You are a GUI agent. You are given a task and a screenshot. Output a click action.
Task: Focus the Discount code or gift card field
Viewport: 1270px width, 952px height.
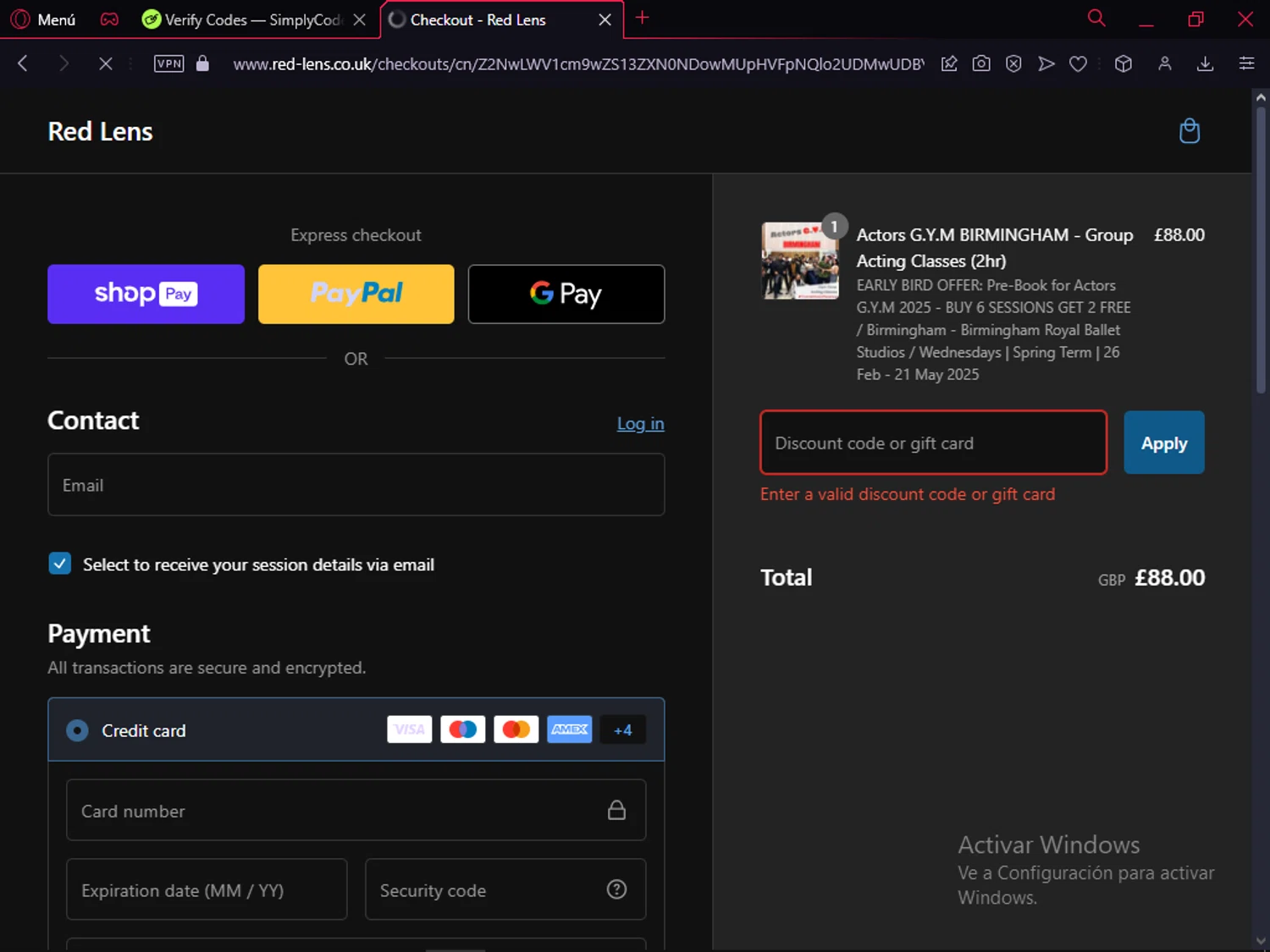933,443
